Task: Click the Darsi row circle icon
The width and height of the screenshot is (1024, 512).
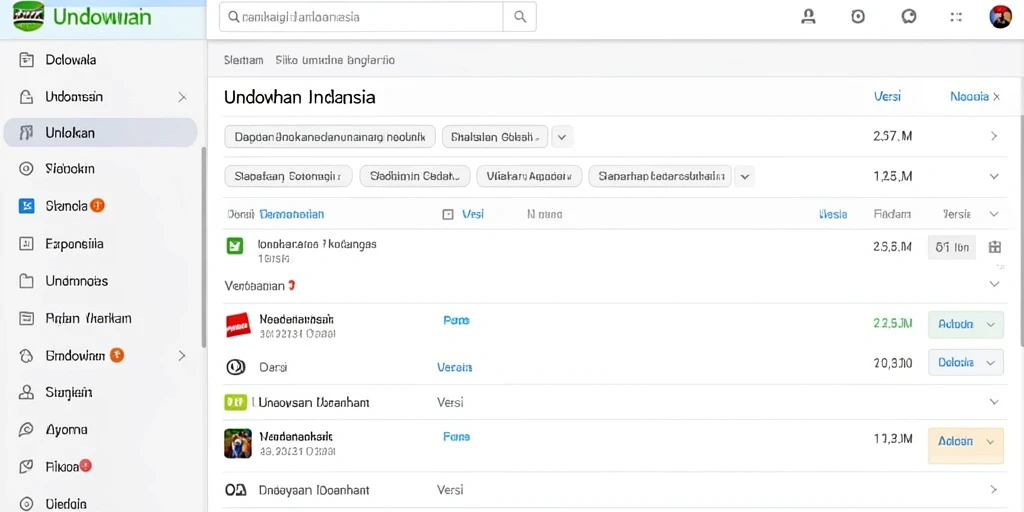Action: coord(235,367)
